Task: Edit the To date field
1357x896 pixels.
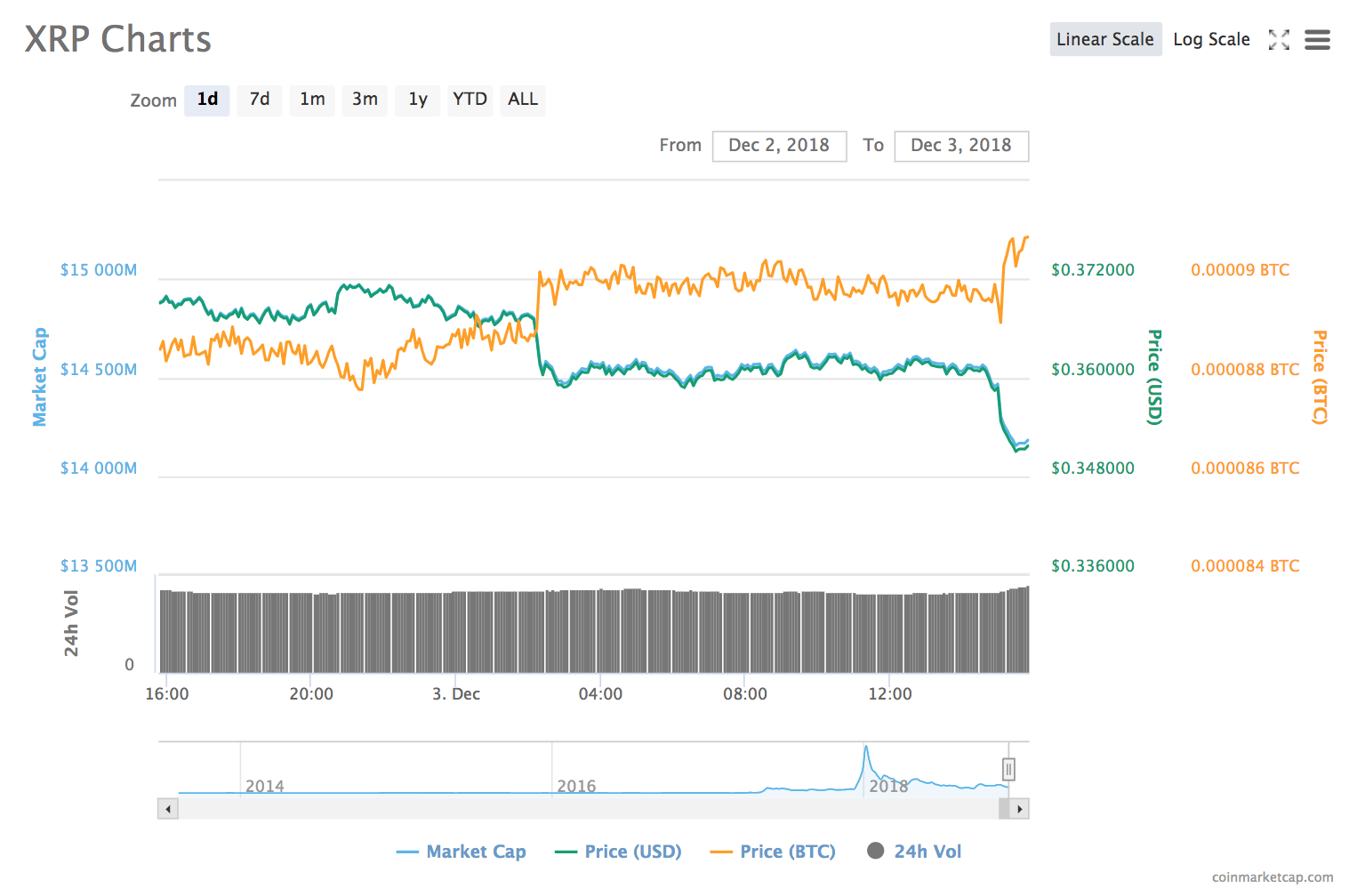Action: (x=961, y=146)
